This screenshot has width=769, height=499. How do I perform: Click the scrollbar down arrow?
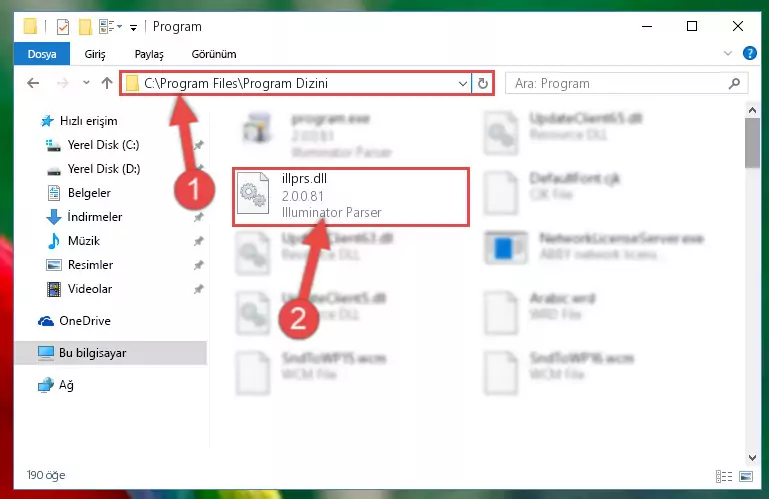pos(752,457)
